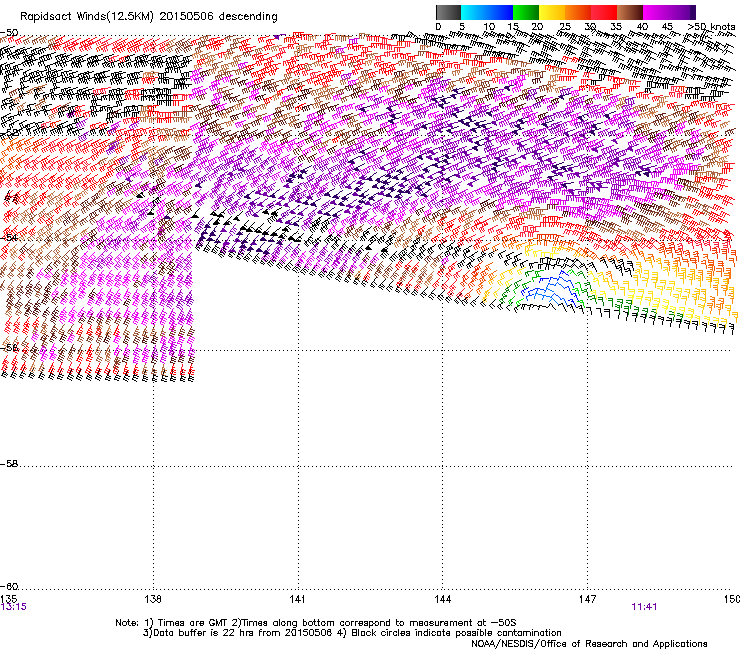Click the '-60' latitude label
The height and width of the screenshot is (650, 740).
(9, 587)
